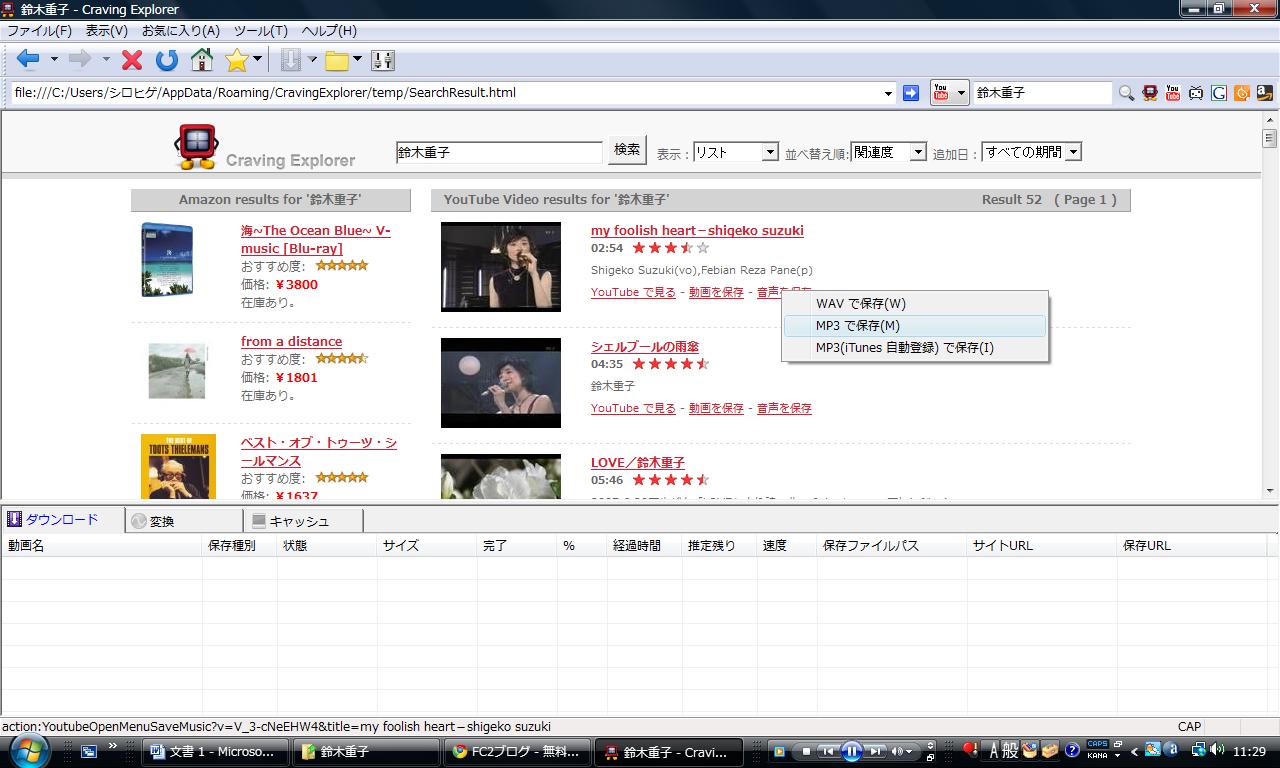Viewport: 1280px width, 768px height.
Task: Click the toolbar search box with 鈴木重子
Action: 1042,93
